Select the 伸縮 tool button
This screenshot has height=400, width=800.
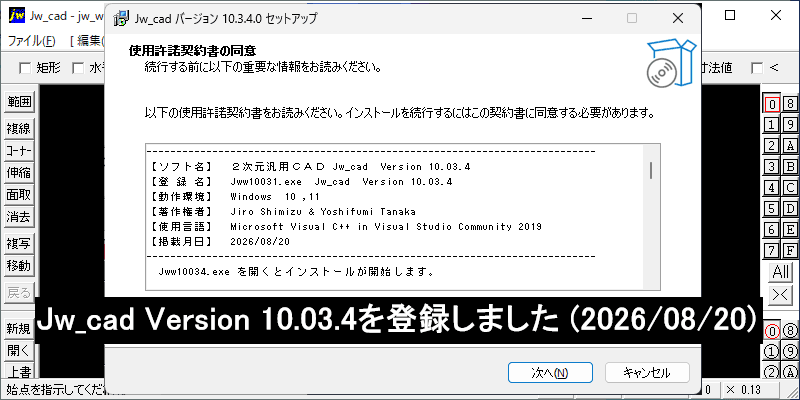coord(19,173)
